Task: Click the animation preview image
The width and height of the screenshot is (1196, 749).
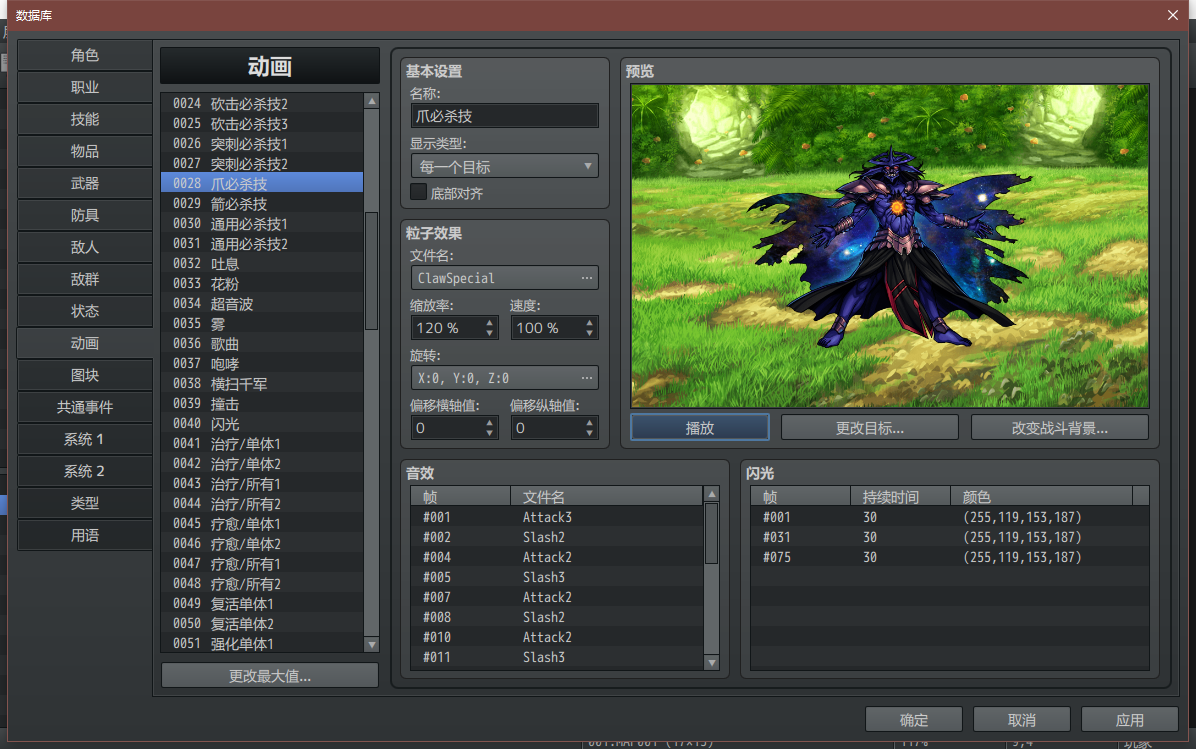Action: (889, 246)
